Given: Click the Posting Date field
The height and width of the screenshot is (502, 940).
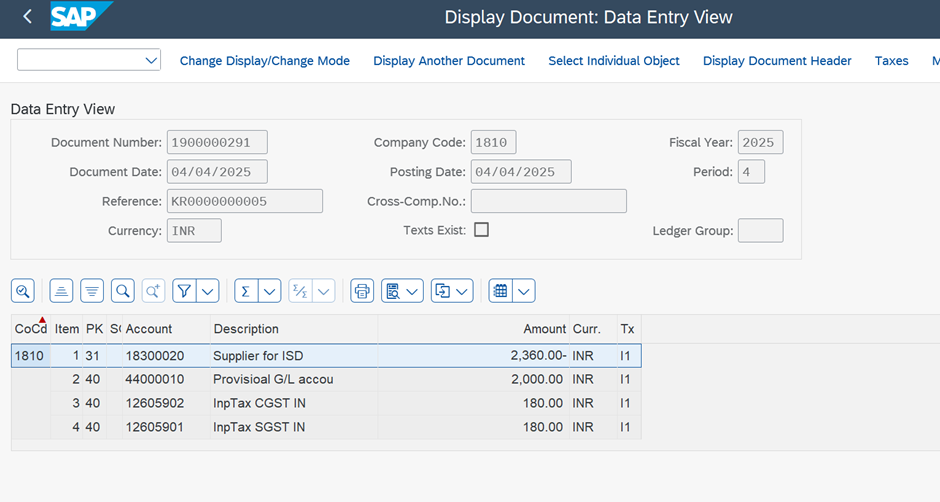Looking at the screenshot, I should point(521,172).
